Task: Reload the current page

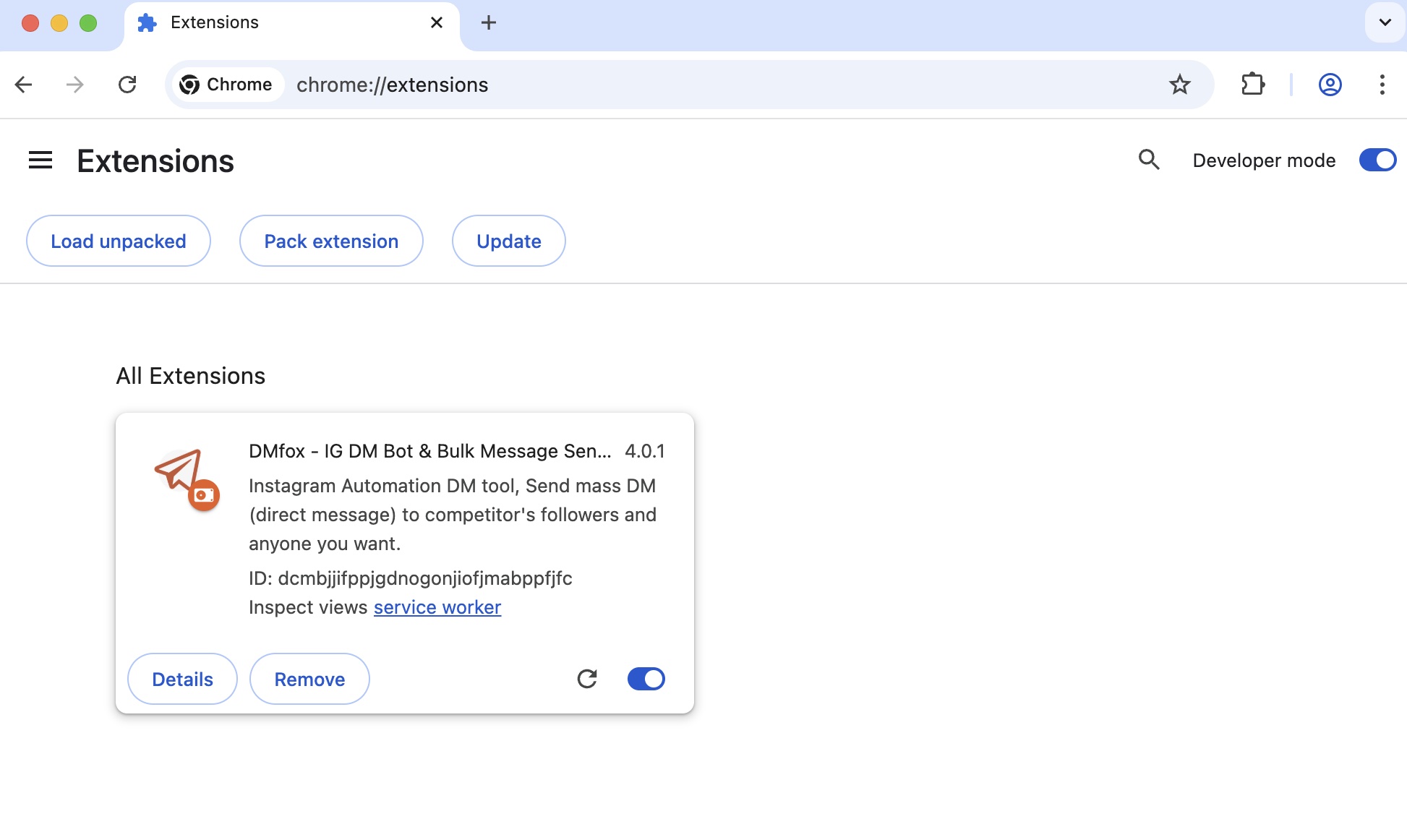Action: point(127,85)
